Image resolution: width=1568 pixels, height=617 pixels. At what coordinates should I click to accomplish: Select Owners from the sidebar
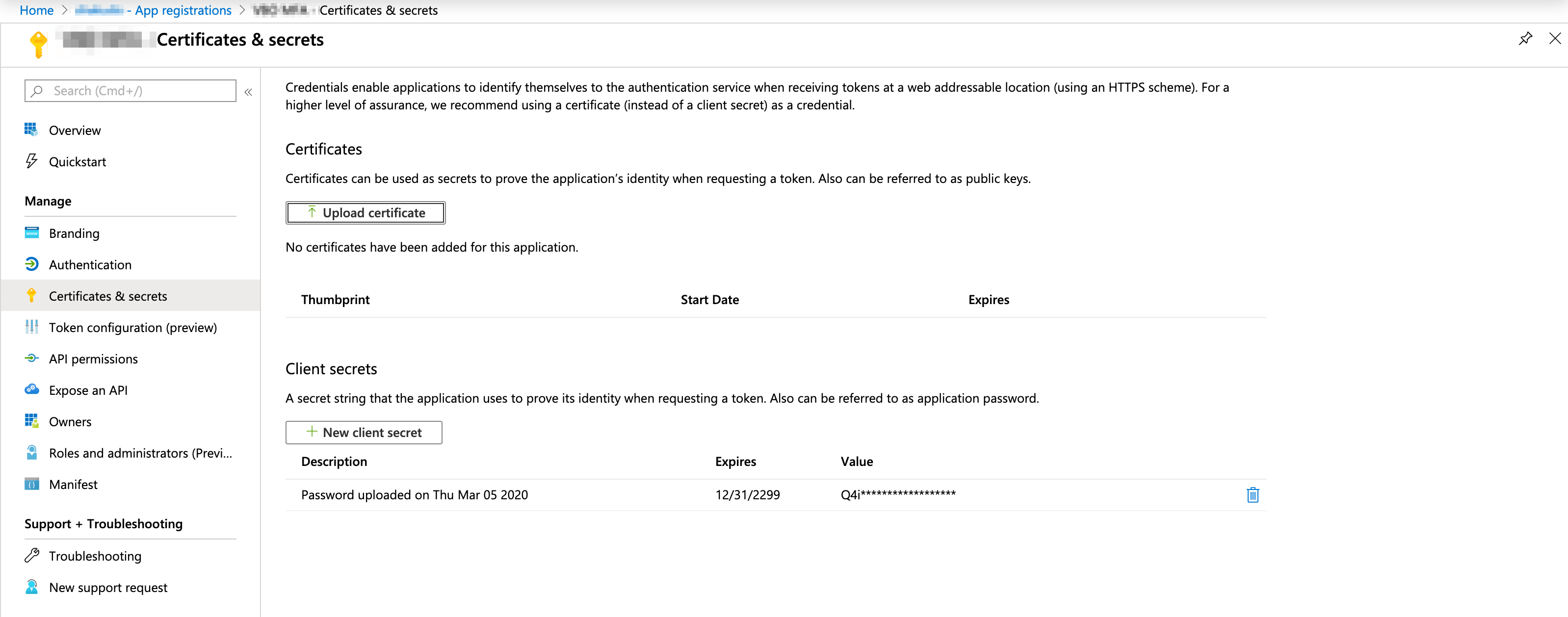[x=70, y=422]
